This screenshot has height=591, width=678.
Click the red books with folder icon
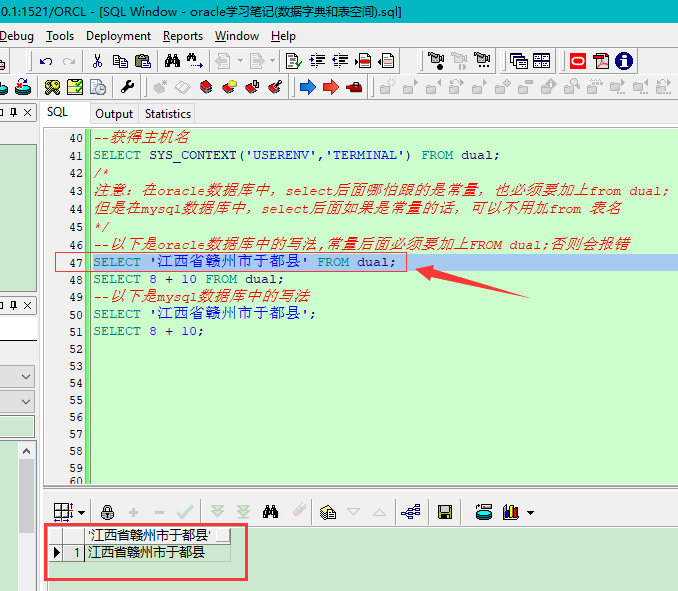click(229, 87)
